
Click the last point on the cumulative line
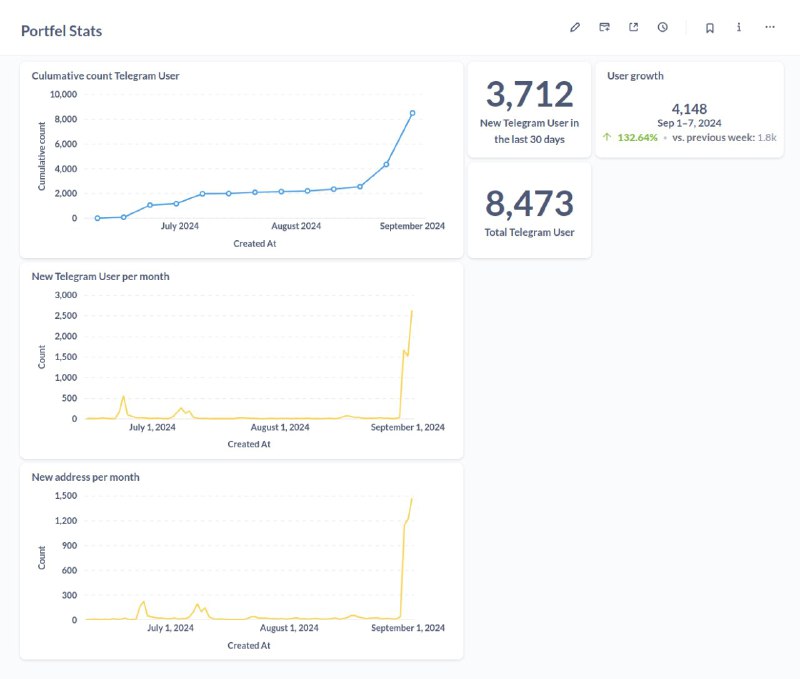click(412, 113)
